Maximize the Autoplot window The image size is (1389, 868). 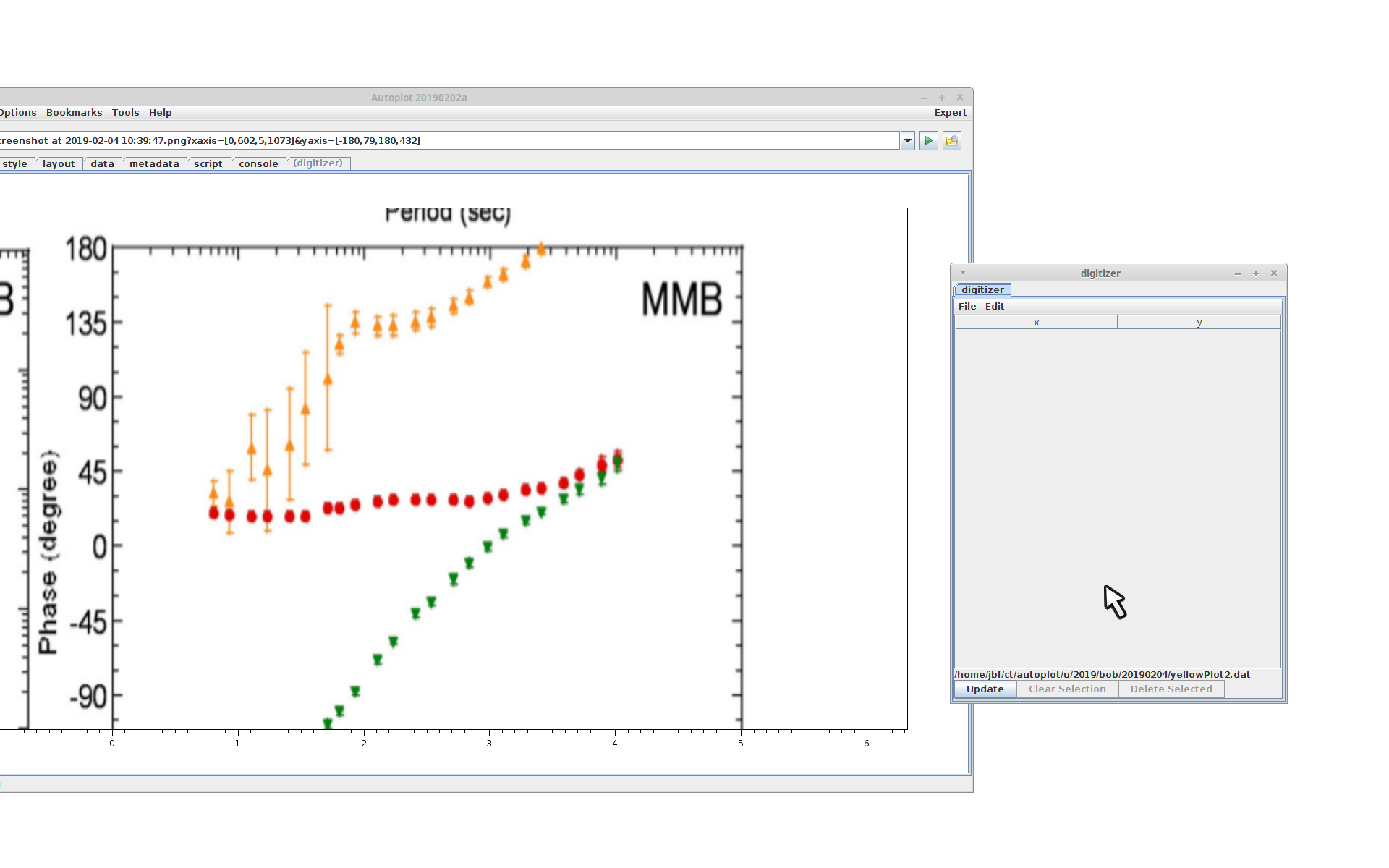pyautogui.click(x=942, y=98)
